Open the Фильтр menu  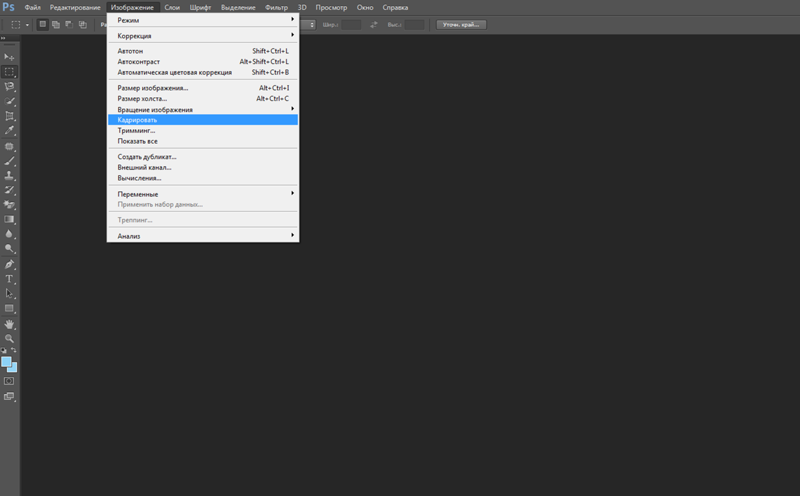click(277, 8)
